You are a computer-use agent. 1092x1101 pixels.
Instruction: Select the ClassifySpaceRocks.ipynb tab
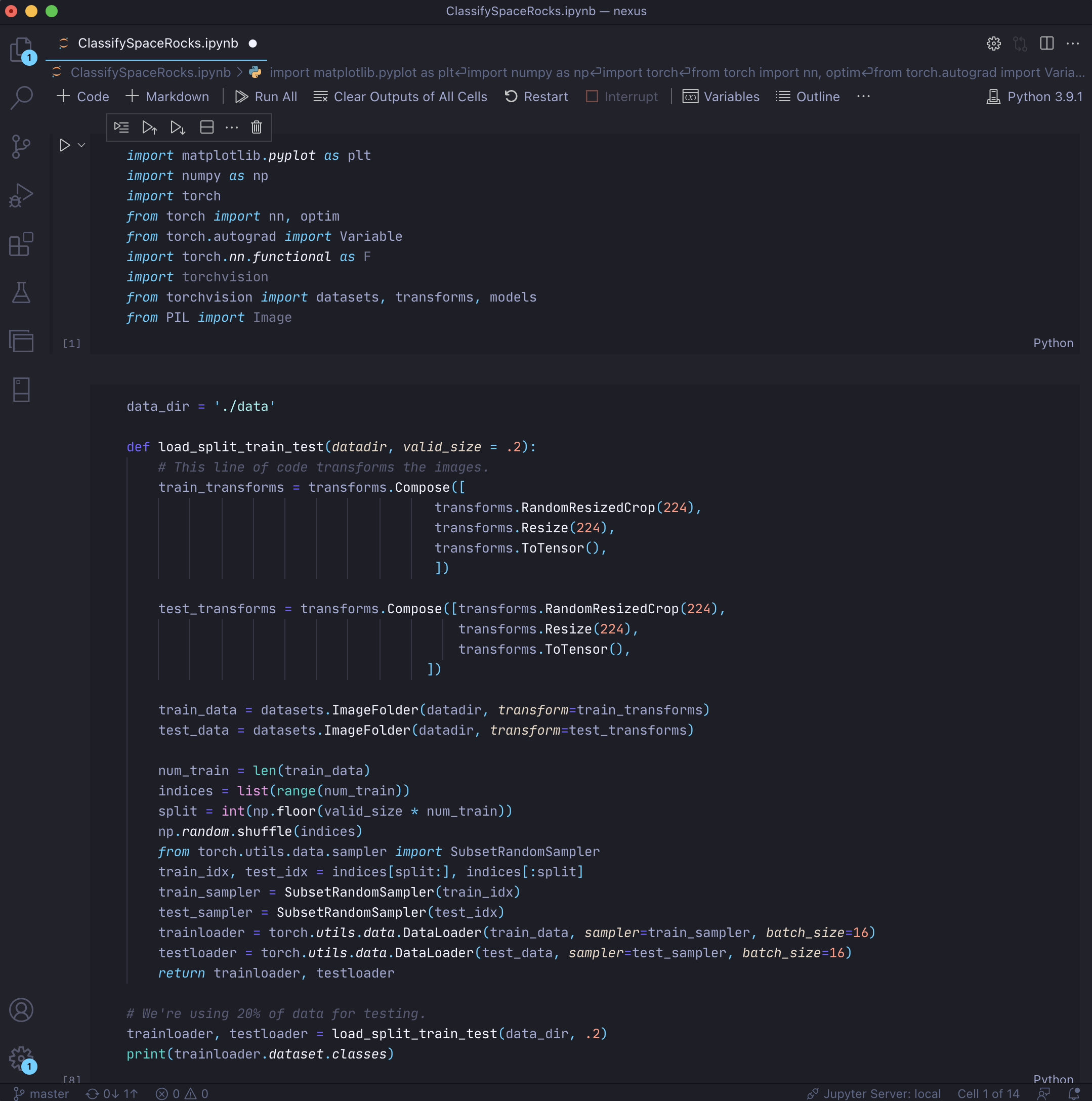[158, 44]
